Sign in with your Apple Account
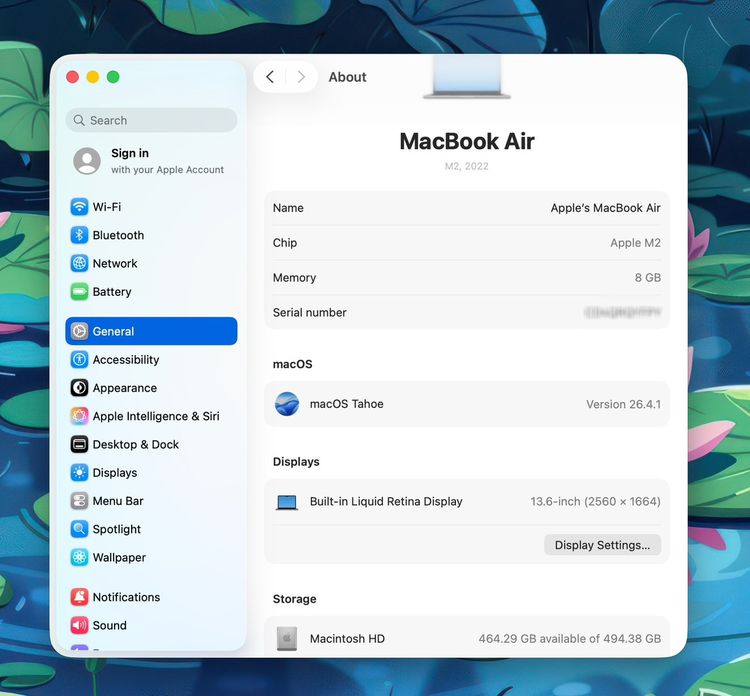The image size is (750, 696). (x=151, y=161)
